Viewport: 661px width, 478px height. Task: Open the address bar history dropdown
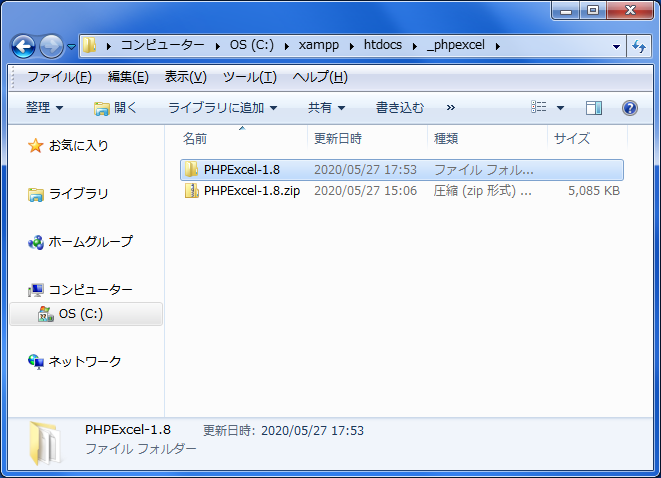[616, 46]
